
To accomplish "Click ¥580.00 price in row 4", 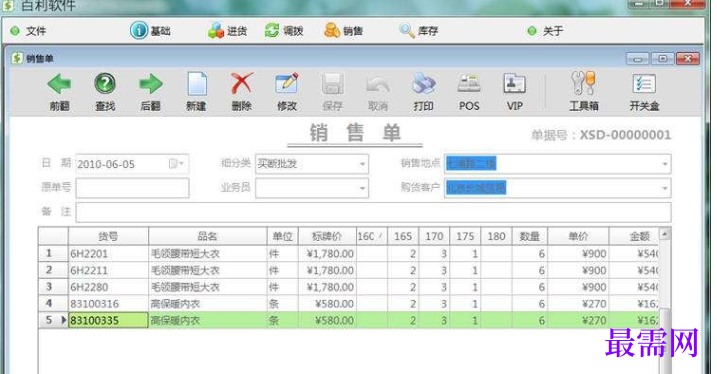I will (x=327, y=304).
